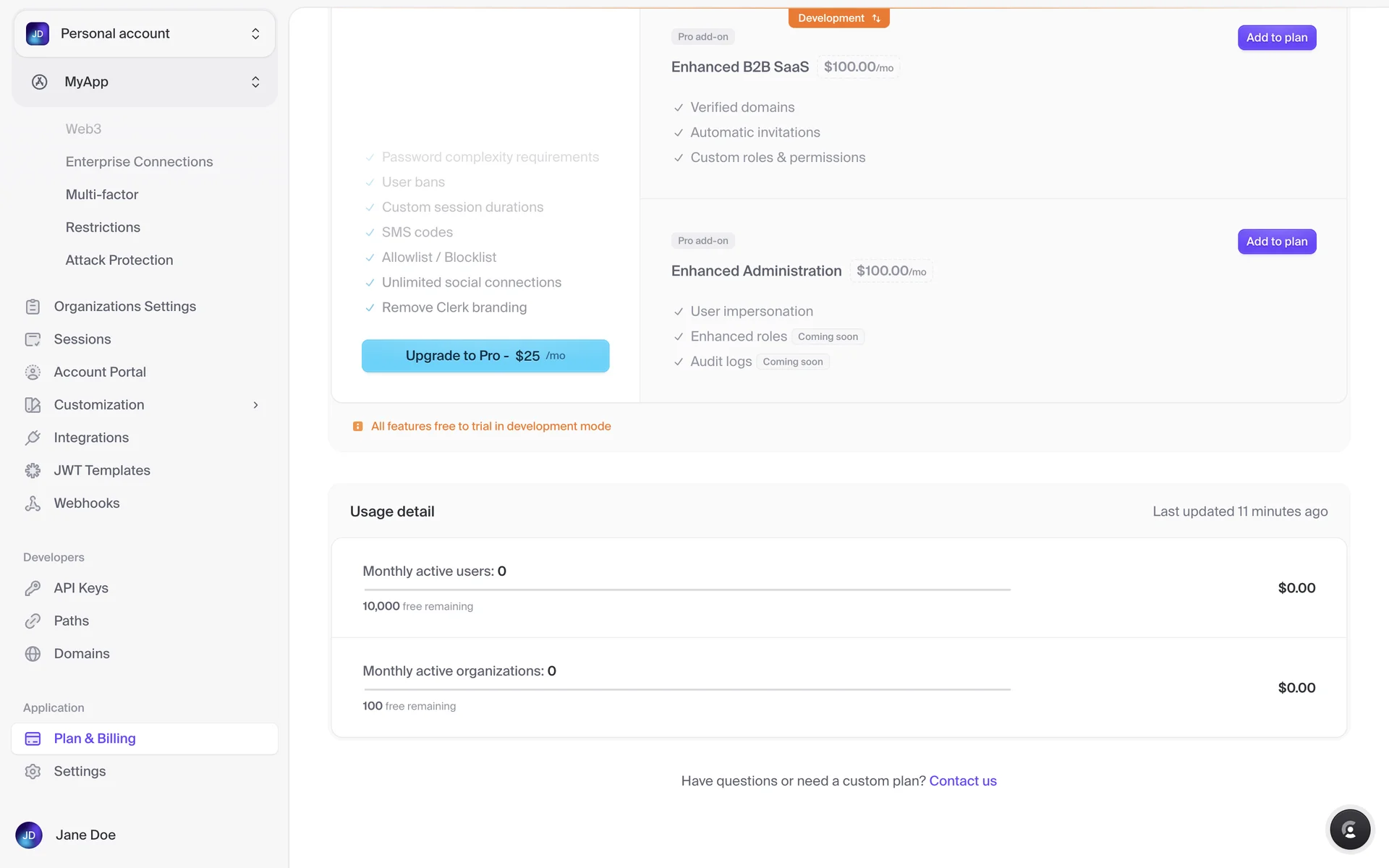
Task: Open the MyApp application switcher
Action: click(x=145, y=82)
